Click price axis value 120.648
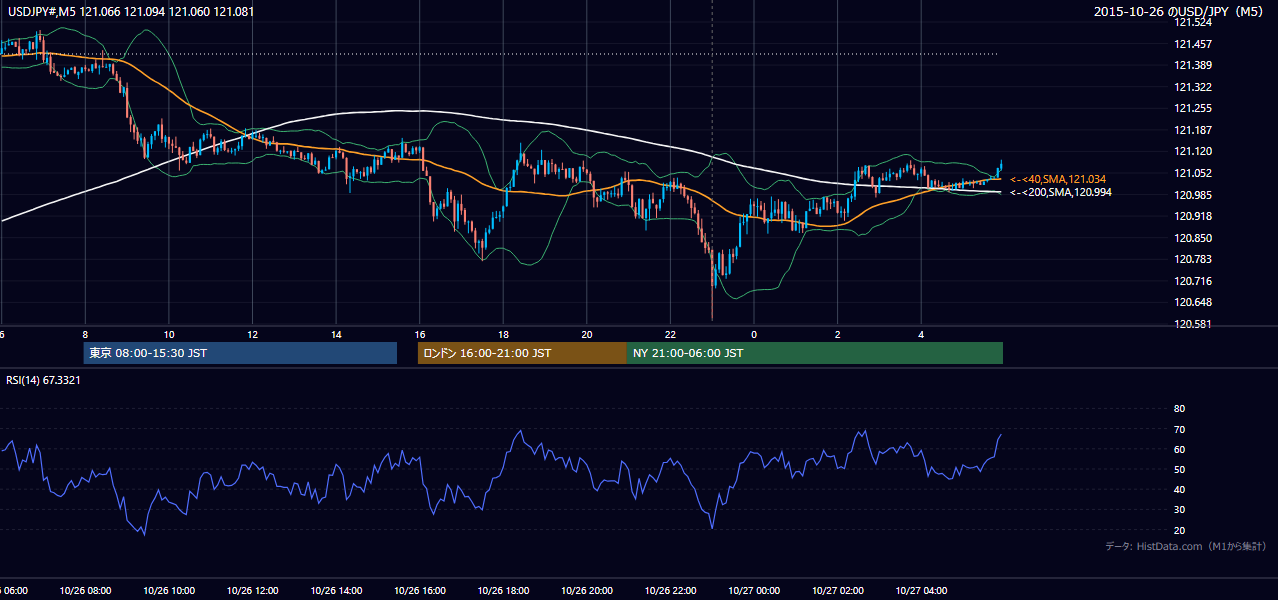The height and width of the screenshot is (600, 1278). (1193, 302)
